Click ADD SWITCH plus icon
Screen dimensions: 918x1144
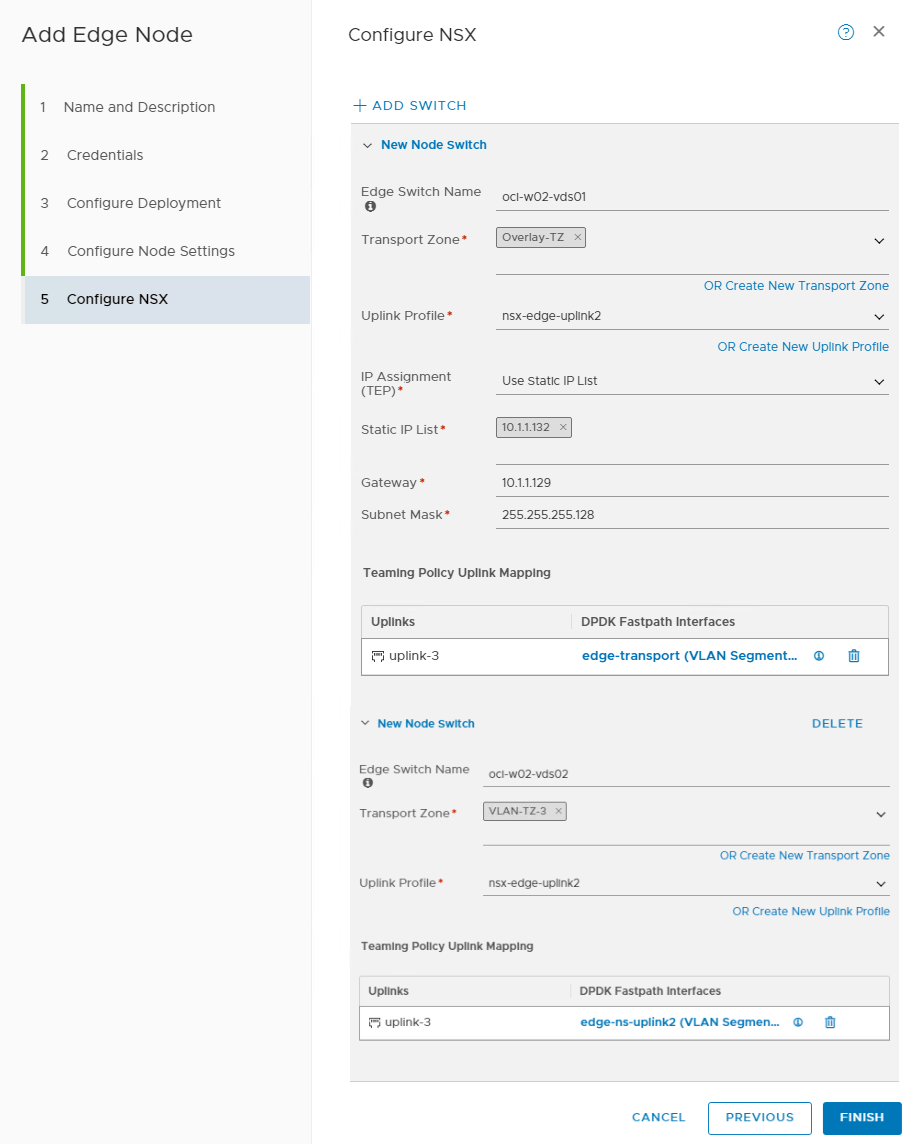pos(359,105)
